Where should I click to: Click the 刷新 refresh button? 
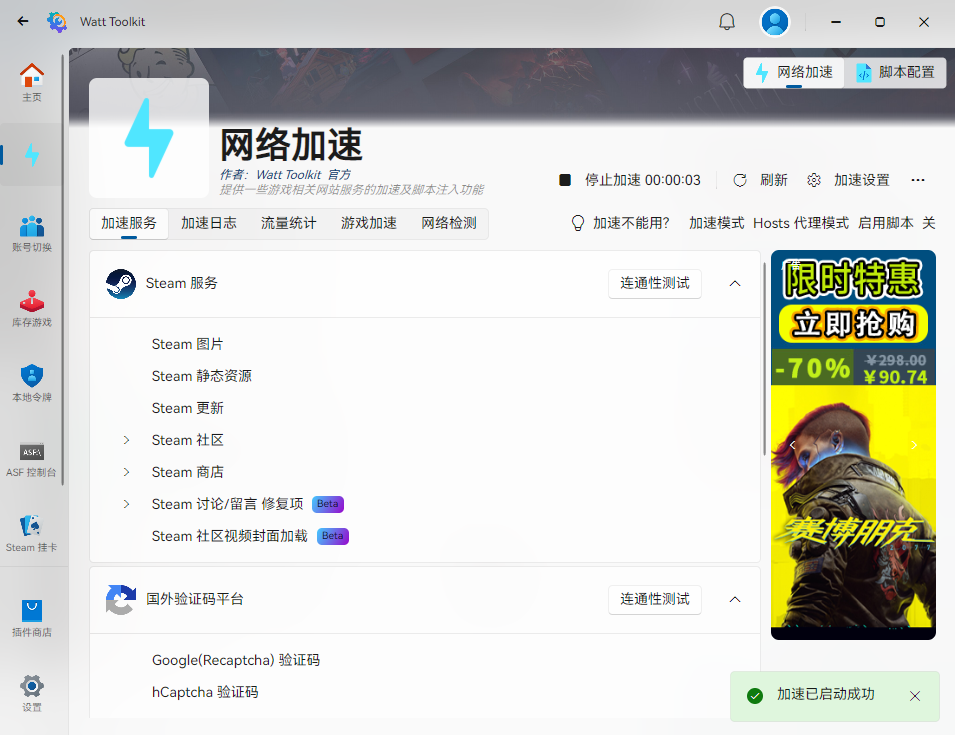[x=761, y=180]
